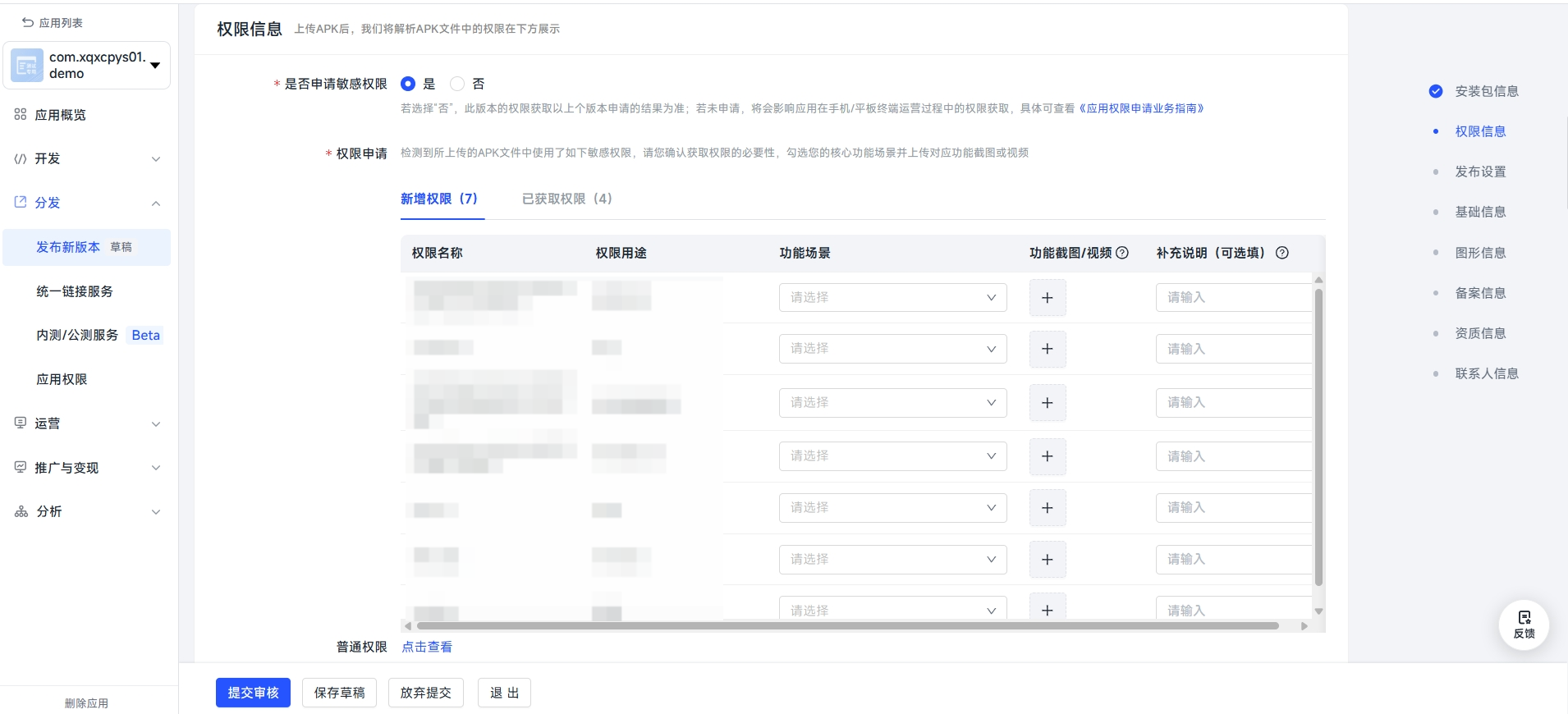Select 否 for sensitive permission request

point(457,84)
